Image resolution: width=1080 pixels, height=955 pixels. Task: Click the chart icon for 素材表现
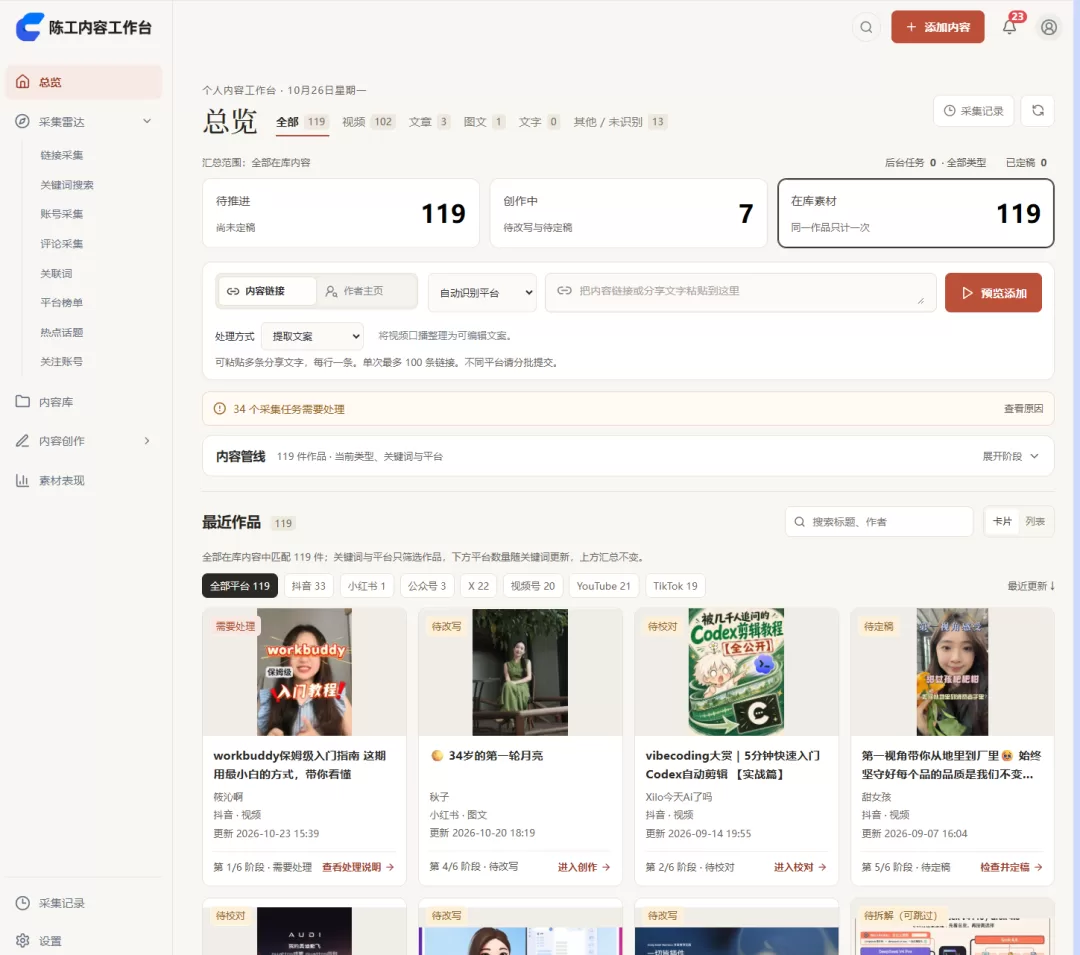pyautogui.click(x=23, y=481)
